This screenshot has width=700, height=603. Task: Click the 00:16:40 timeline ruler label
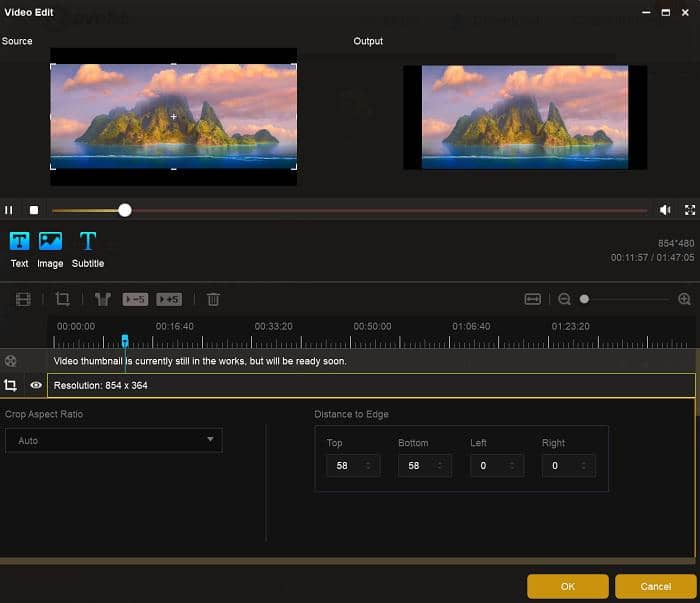[175, 326]
